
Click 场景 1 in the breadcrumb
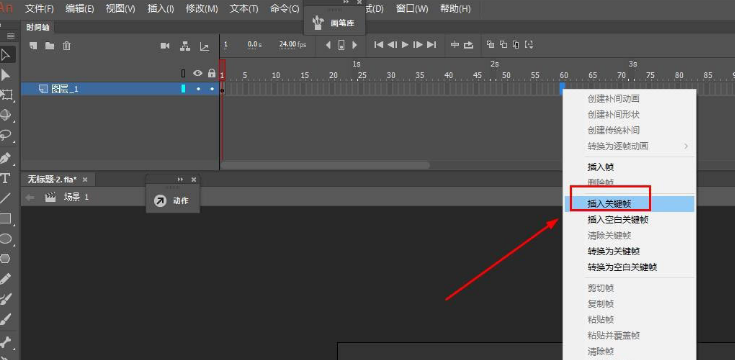(76, 197)
